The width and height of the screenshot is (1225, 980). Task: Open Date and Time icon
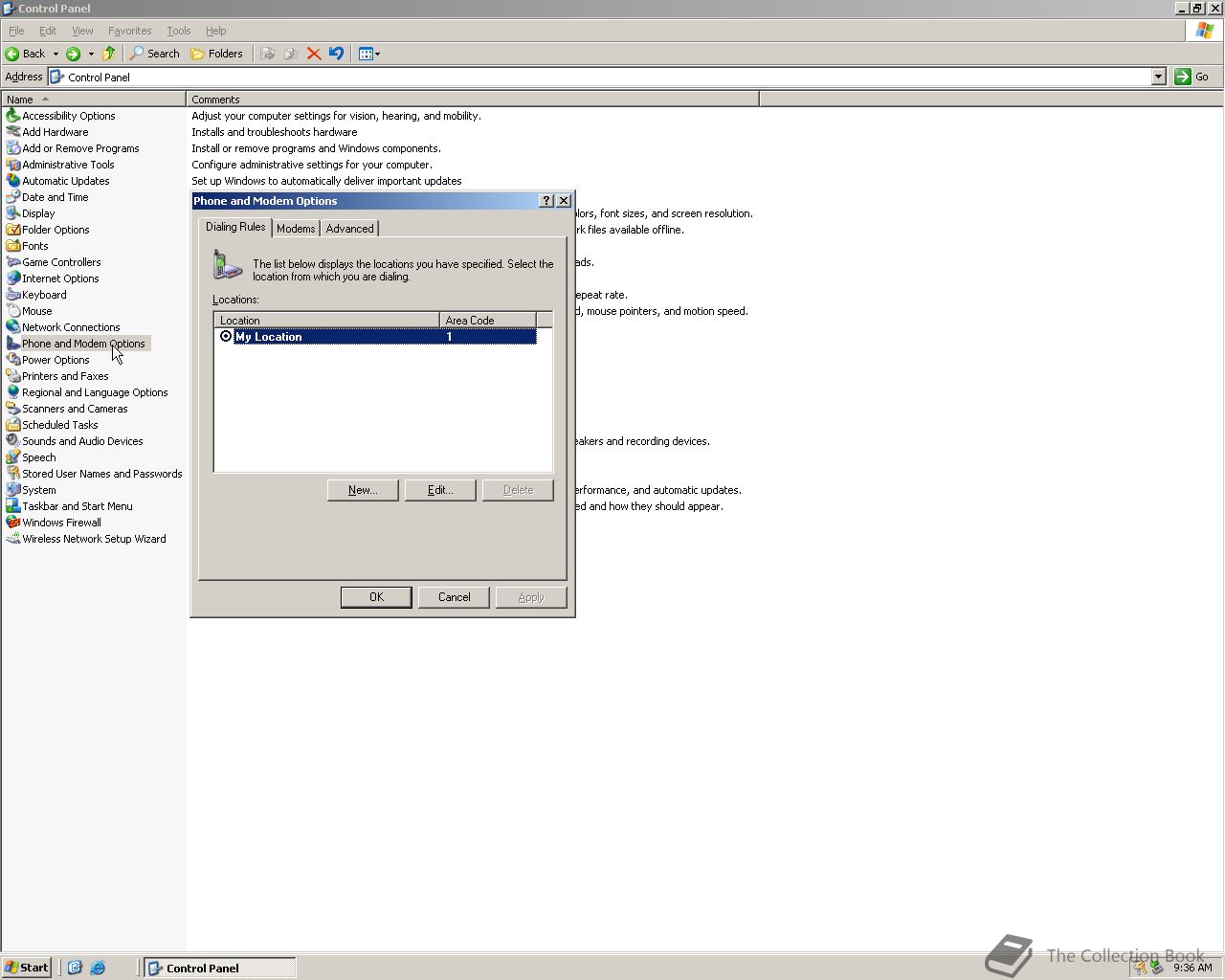click(x=12, y=197)
